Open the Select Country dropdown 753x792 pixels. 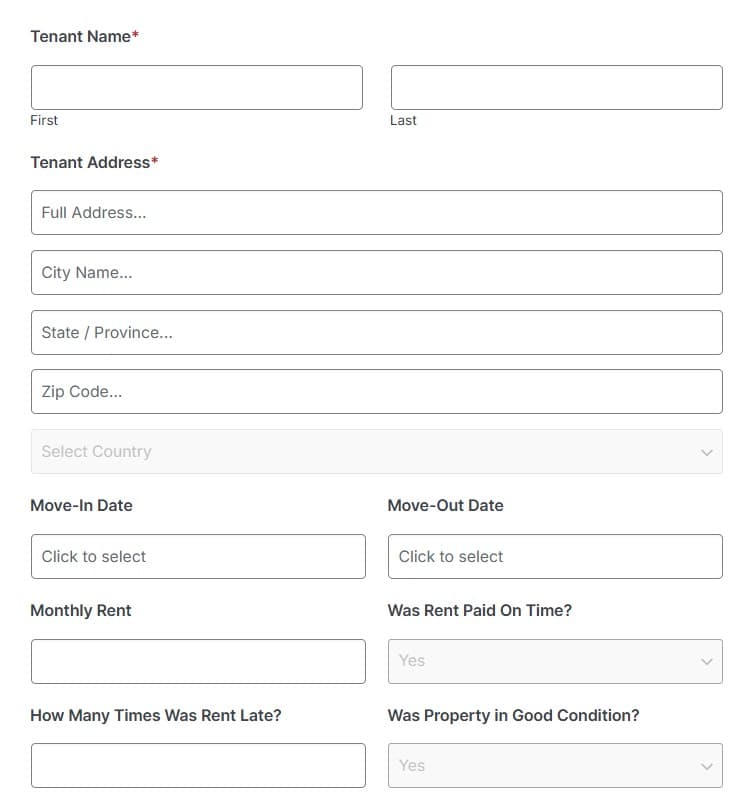pyautogui.click(x=377, y=452)
